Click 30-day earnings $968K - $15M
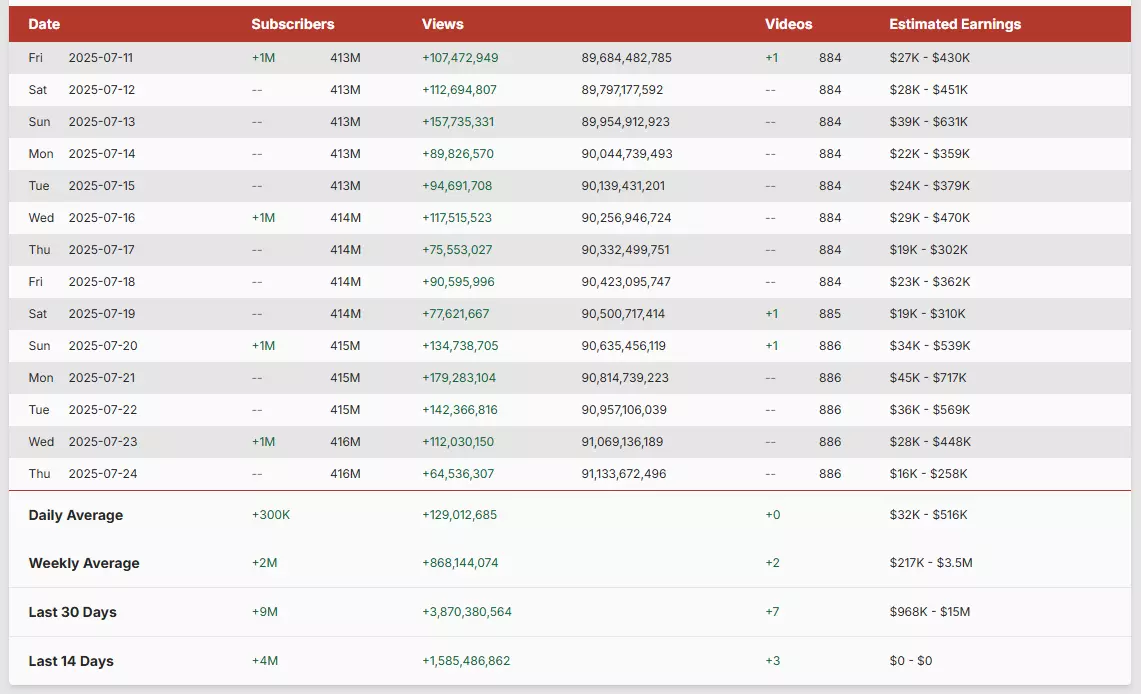 click(929, 612)
